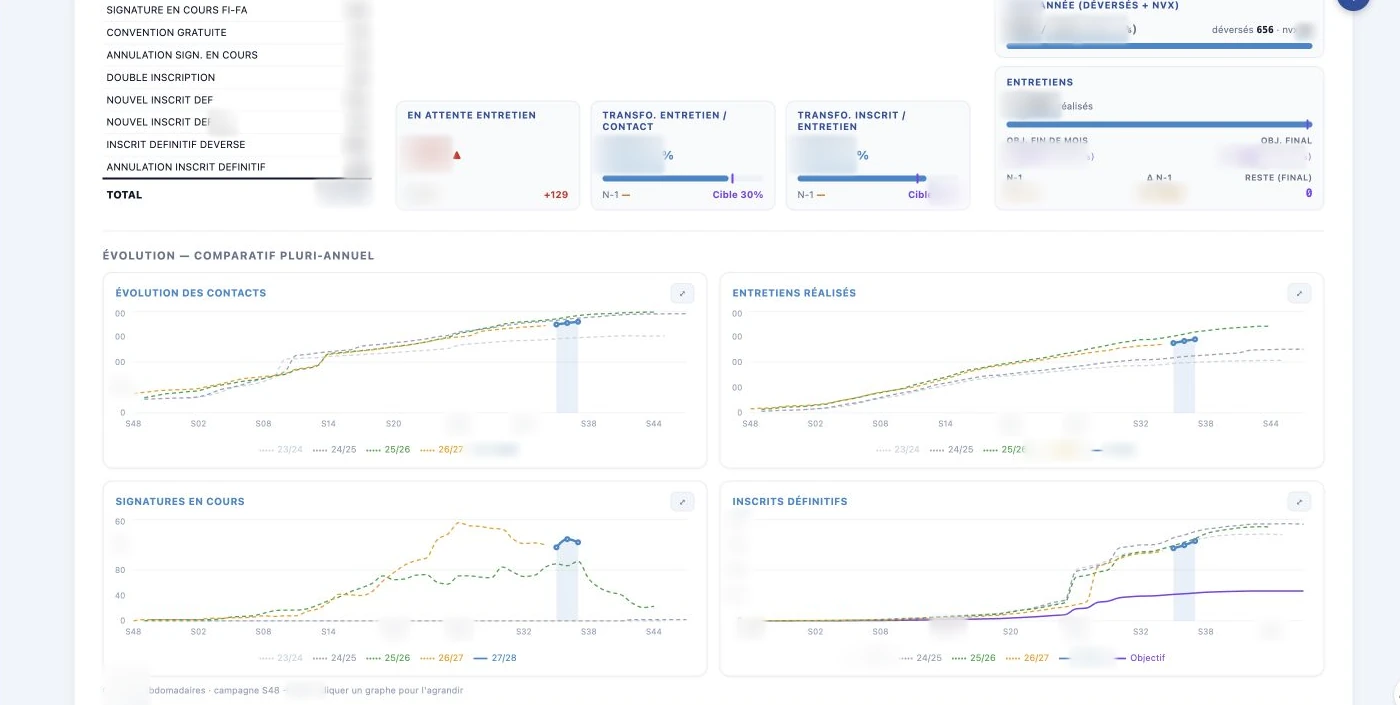
Task: Toggle 24/25 series in Entretiens réalisés legend
Action: (x=952, y=450)
